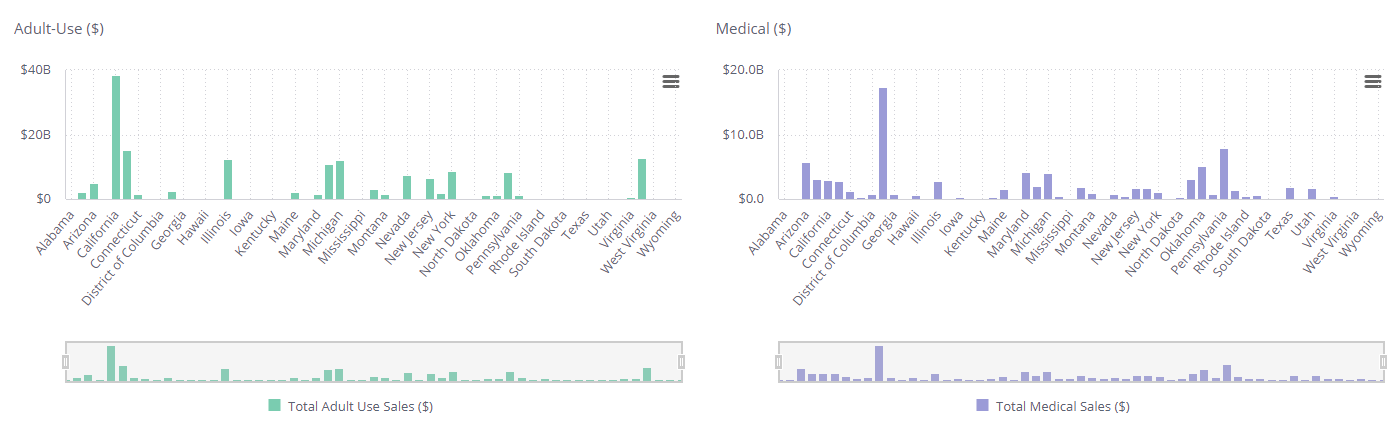Grab the right handle of Adult-Use range navigator
Viewport: 1399px width, 427px height.
[682, 362]
